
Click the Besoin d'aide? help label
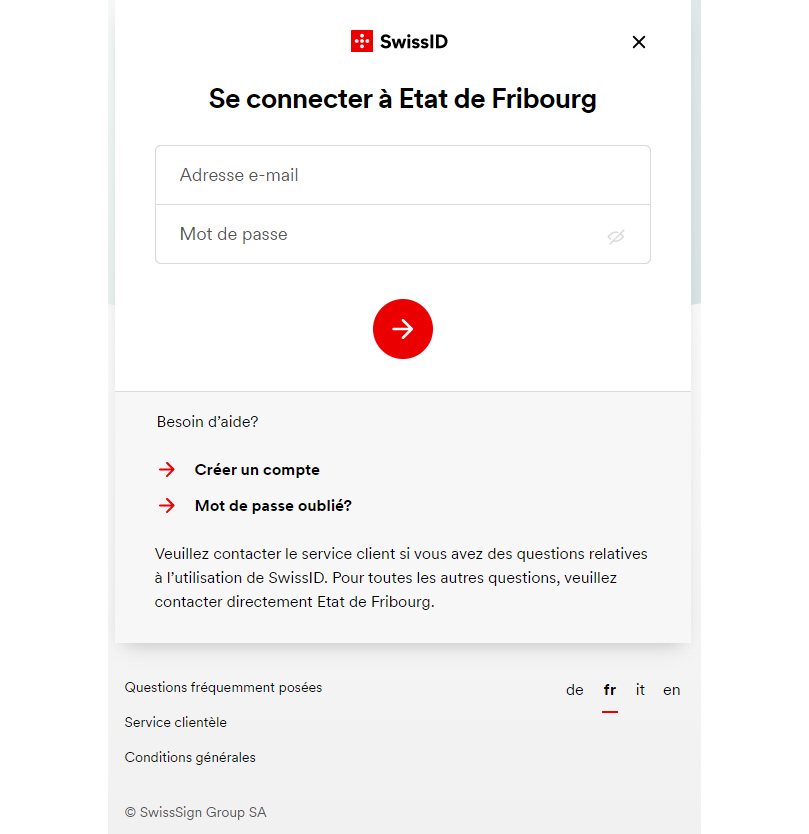coord(207,422)
